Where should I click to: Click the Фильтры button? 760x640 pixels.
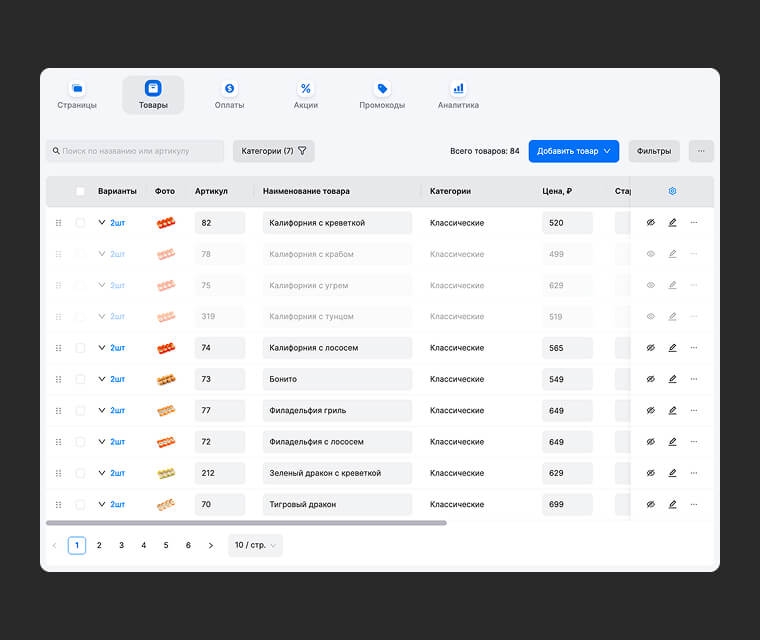654,151
